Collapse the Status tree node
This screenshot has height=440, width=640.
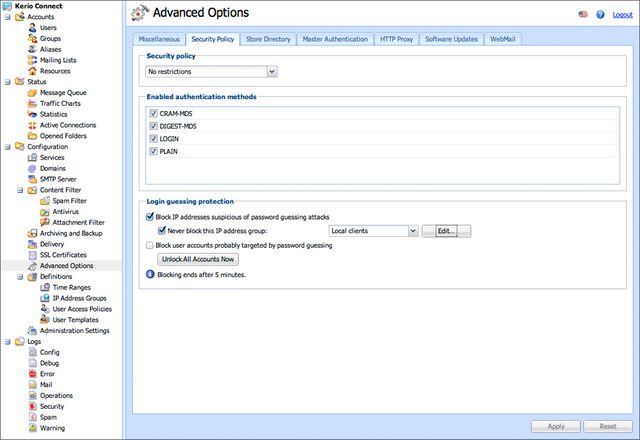[8, 82]
